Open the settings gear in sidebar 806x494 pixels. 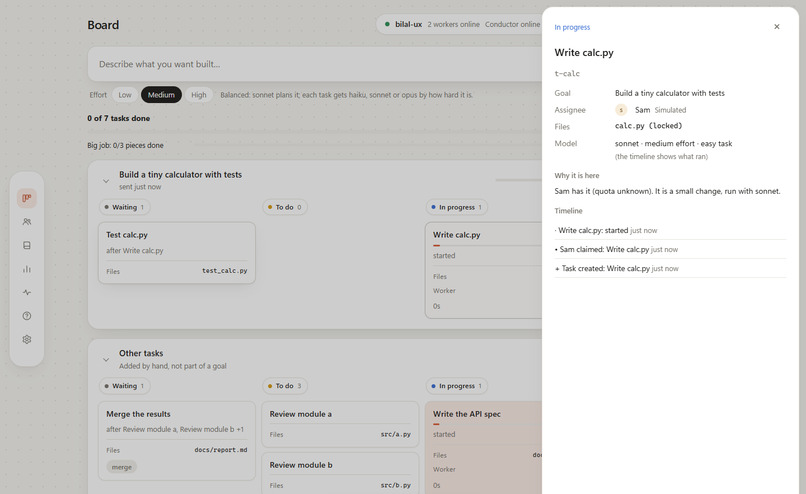27,339
